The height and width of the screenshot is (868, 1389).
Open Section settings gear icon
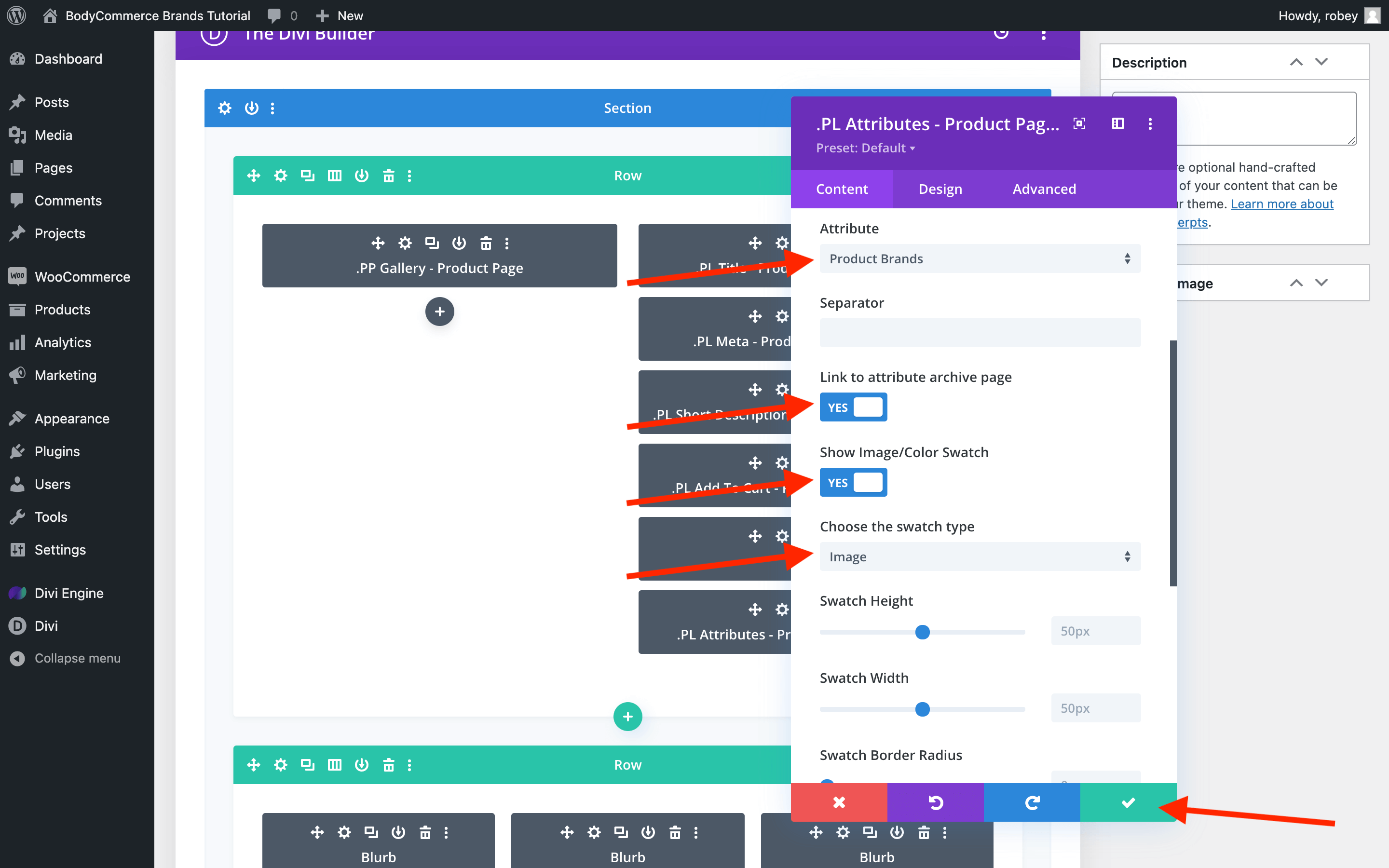(x=224, y=108)
